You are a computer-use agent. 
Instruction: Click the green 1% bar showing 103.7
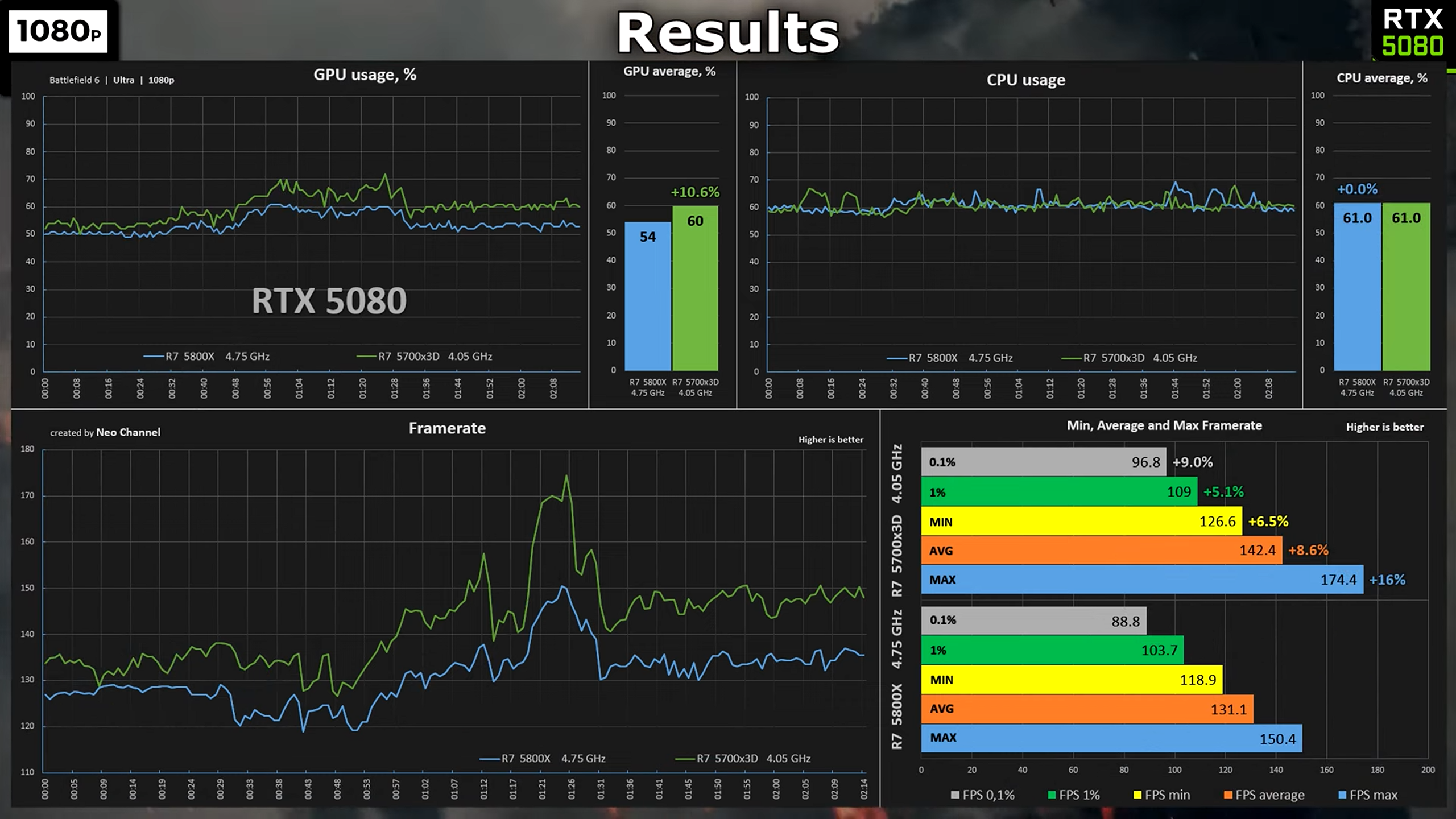click(1052, 650)
